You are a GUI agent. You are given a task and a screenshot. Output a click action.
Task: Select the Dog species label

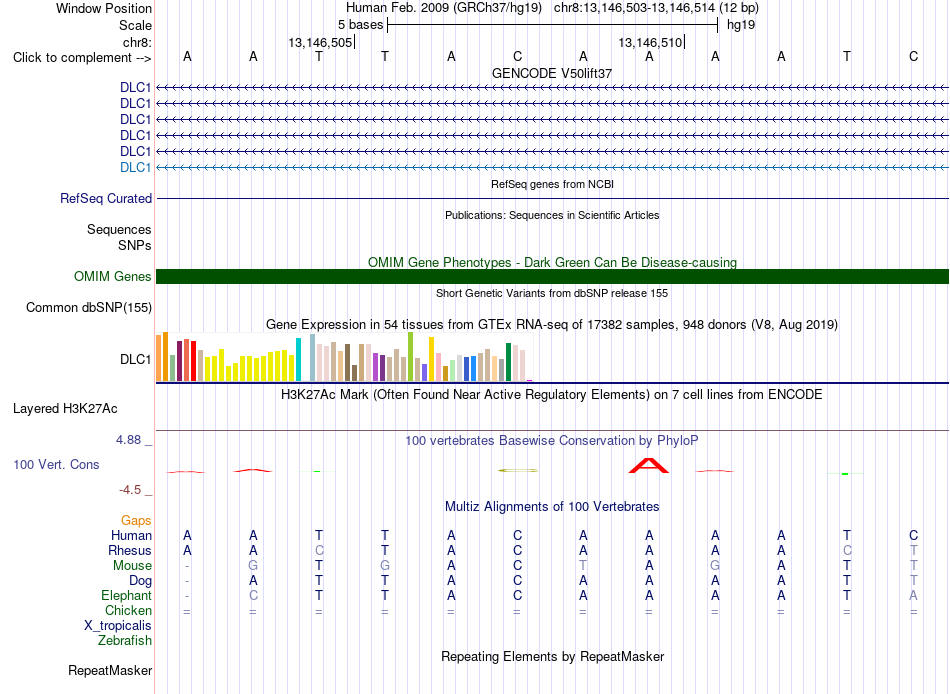click(x=140, y=581)
